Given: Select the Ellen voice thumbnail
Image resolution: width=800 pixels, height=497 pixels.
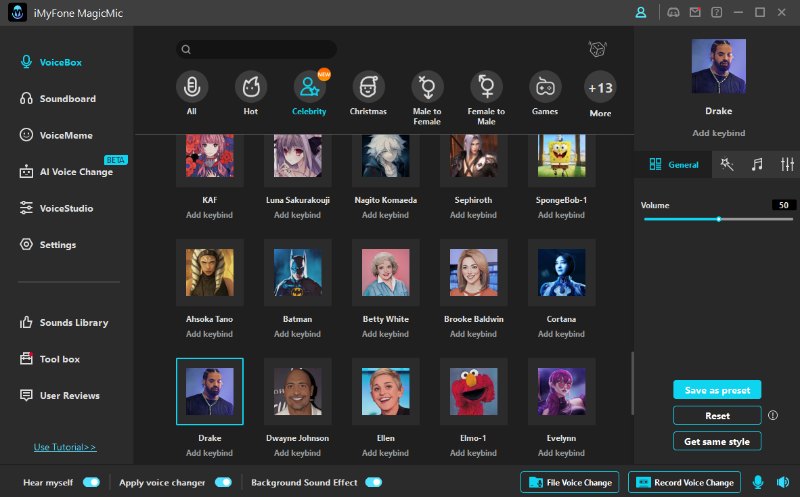Looking at the screenshot, I should coord(386,391).
